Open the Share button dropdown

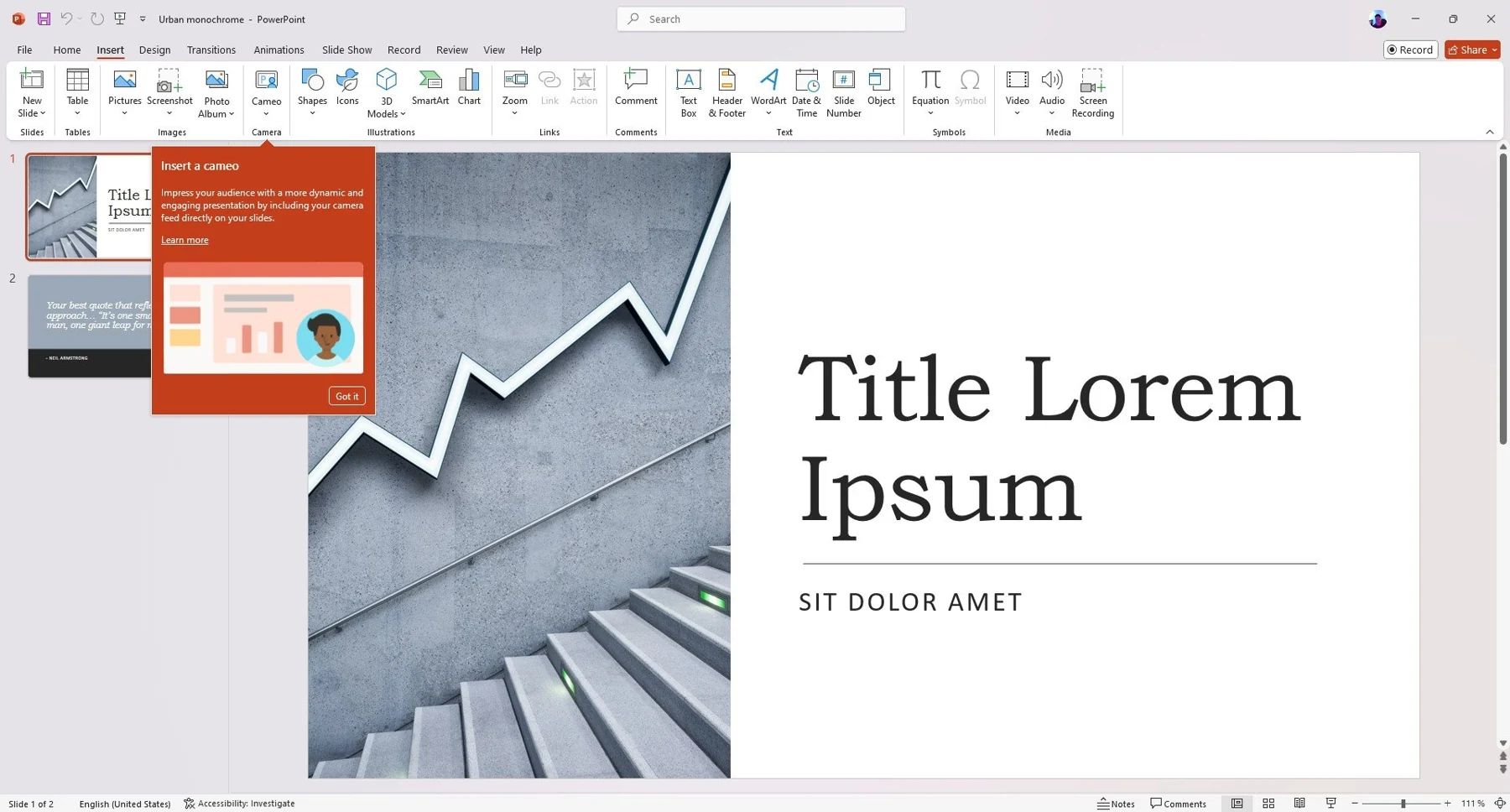coord(1495,49)
